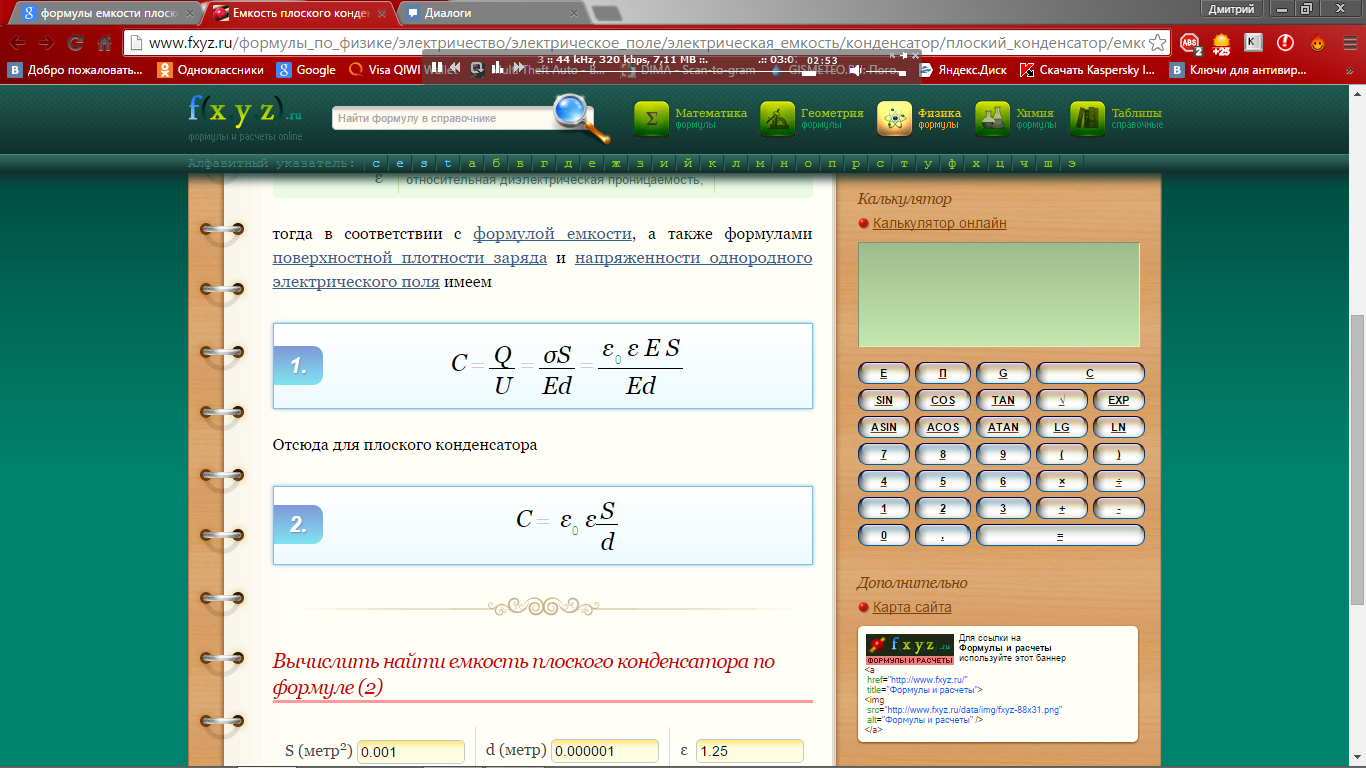This screenshot has width=1366, height=768.
Task: Open the Карта сайта link
Action: [912, 607]
